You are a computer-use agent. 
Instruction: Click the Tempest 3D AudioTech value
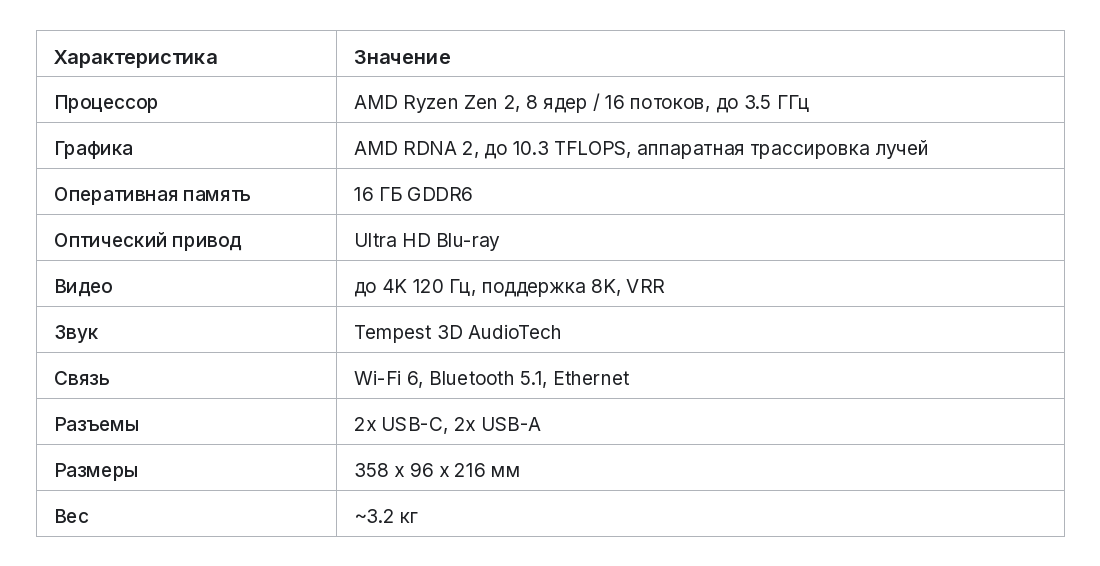[x=457, y=332]
